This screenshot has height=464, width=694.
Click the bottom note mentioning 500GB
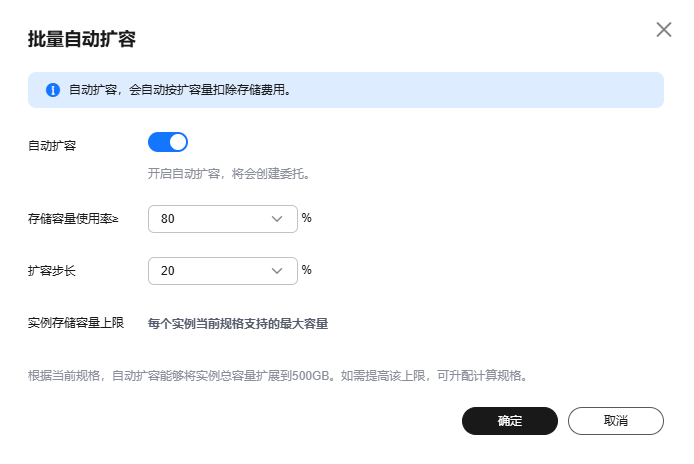[x=276, y=377]
